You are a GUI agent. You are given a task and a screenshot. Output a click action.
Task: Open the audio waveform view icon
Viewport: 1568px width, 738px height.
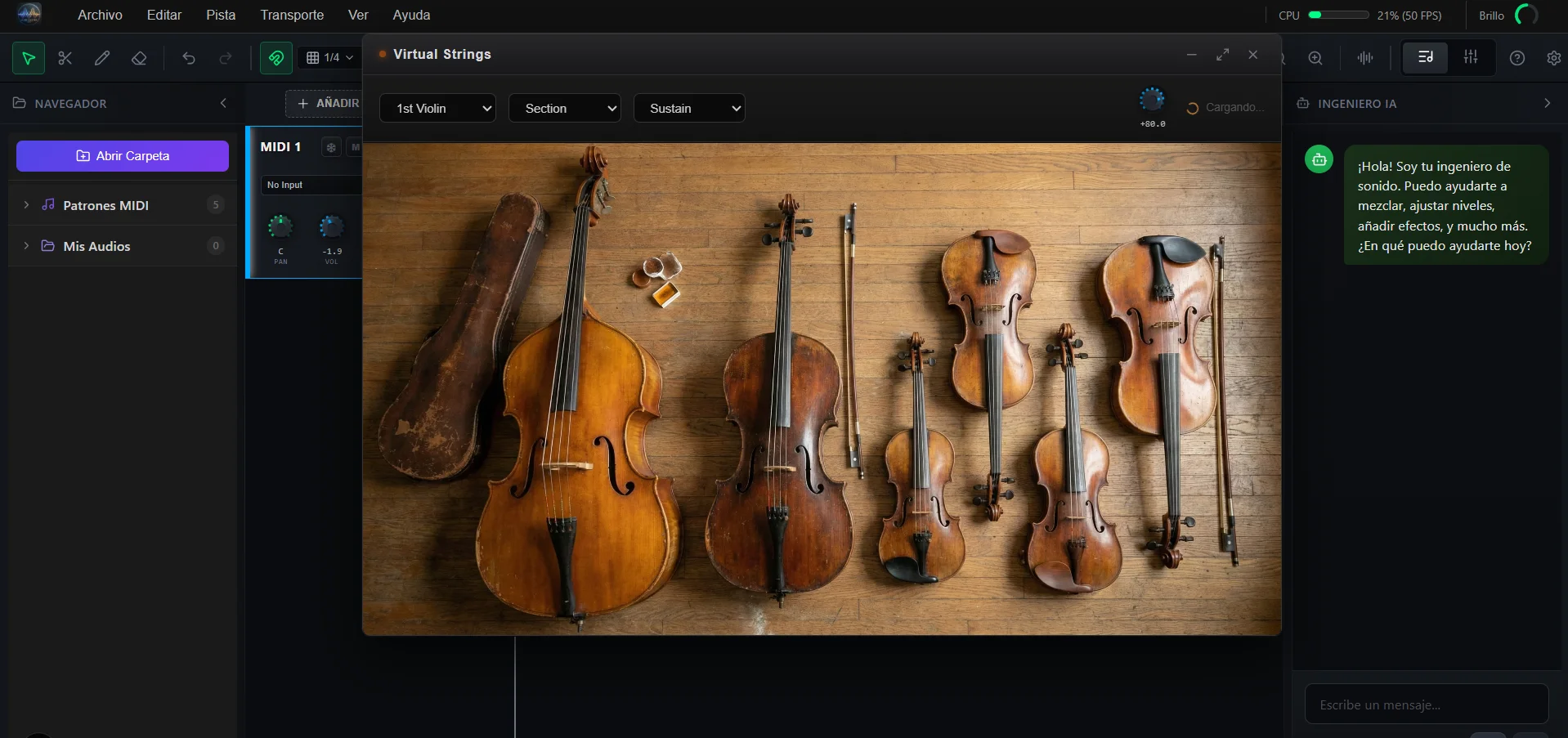point(1365,58)
